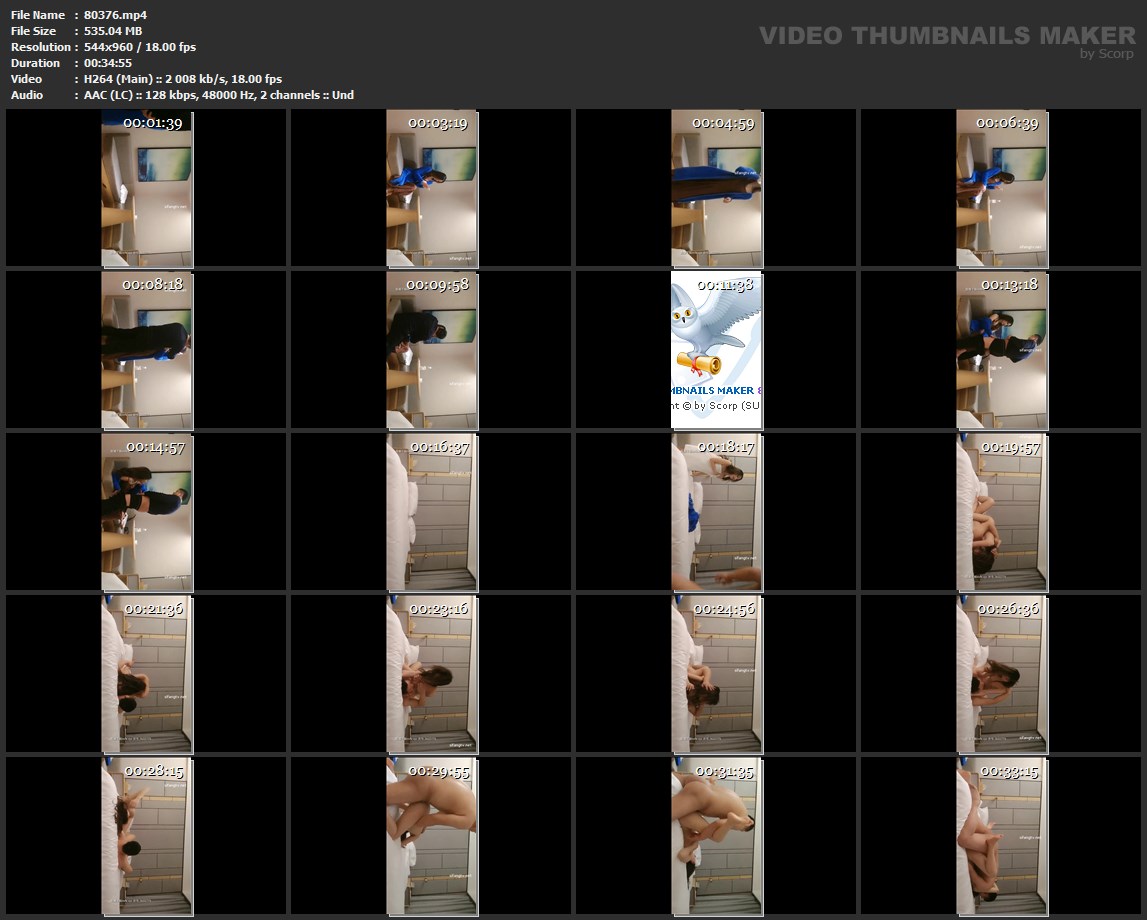
Task: Pick the 00:08:18 thumbnail
Action: (146, 350)
